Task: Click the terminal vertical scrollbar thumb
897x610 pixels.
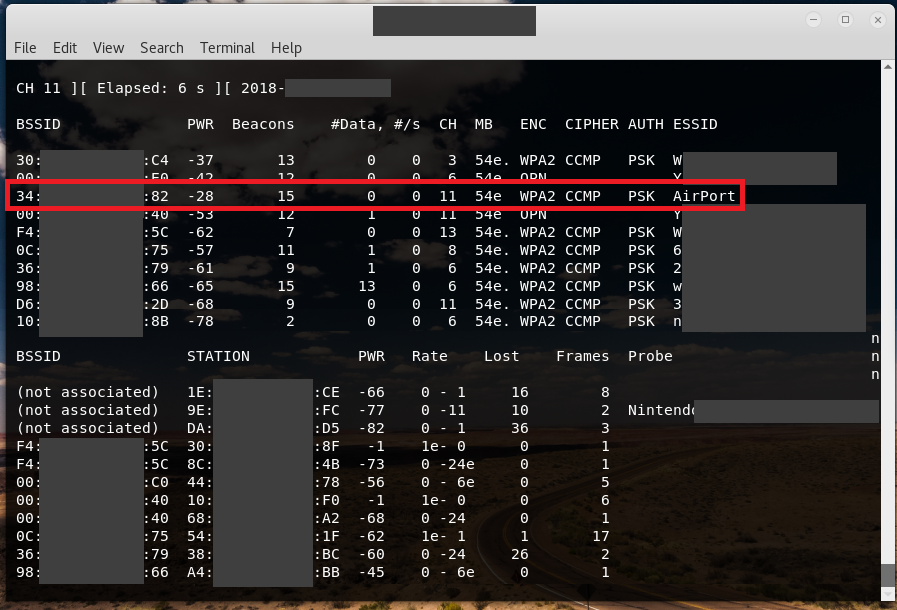Action: coord(888,575)
